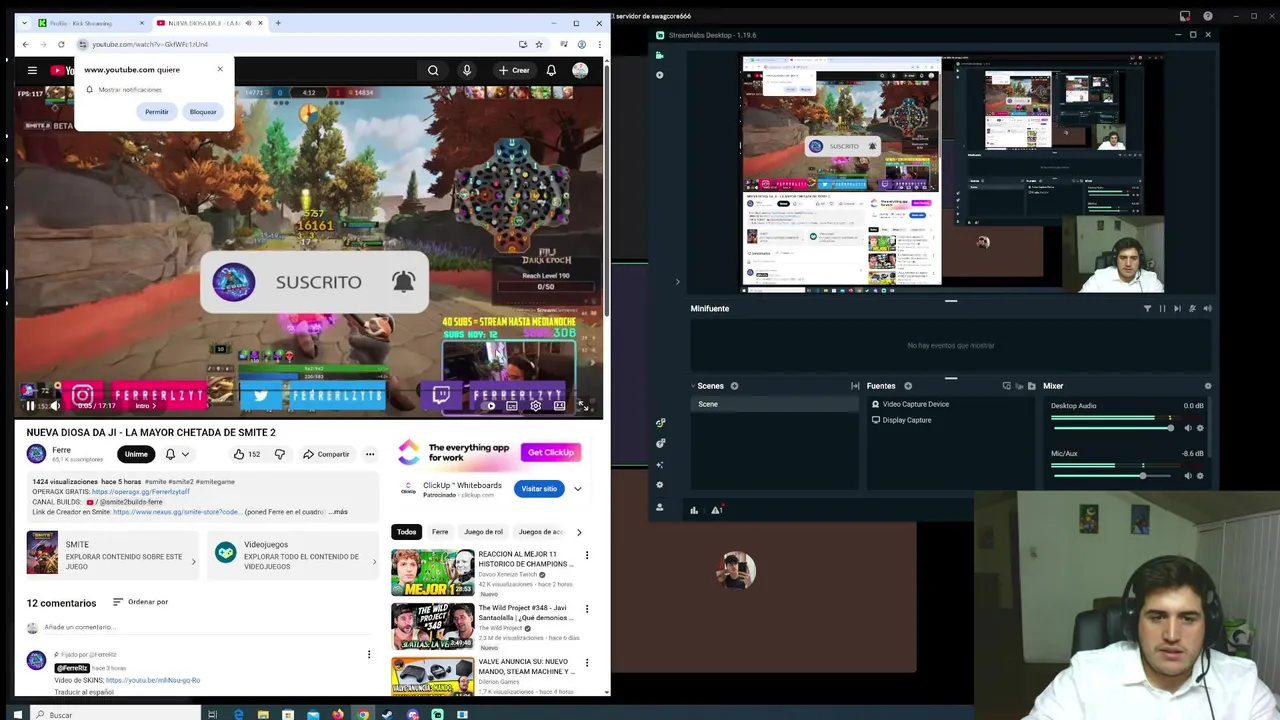
Task: Bookmark page with Chrome star icon
Action: pos(538,44)
